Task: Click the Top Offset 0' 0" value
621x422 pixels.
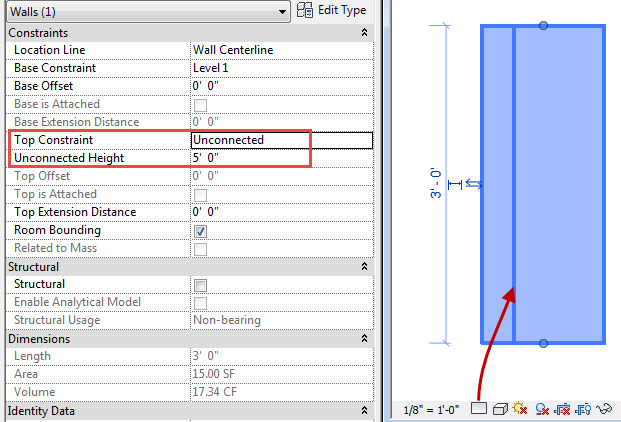Action: 282,176
